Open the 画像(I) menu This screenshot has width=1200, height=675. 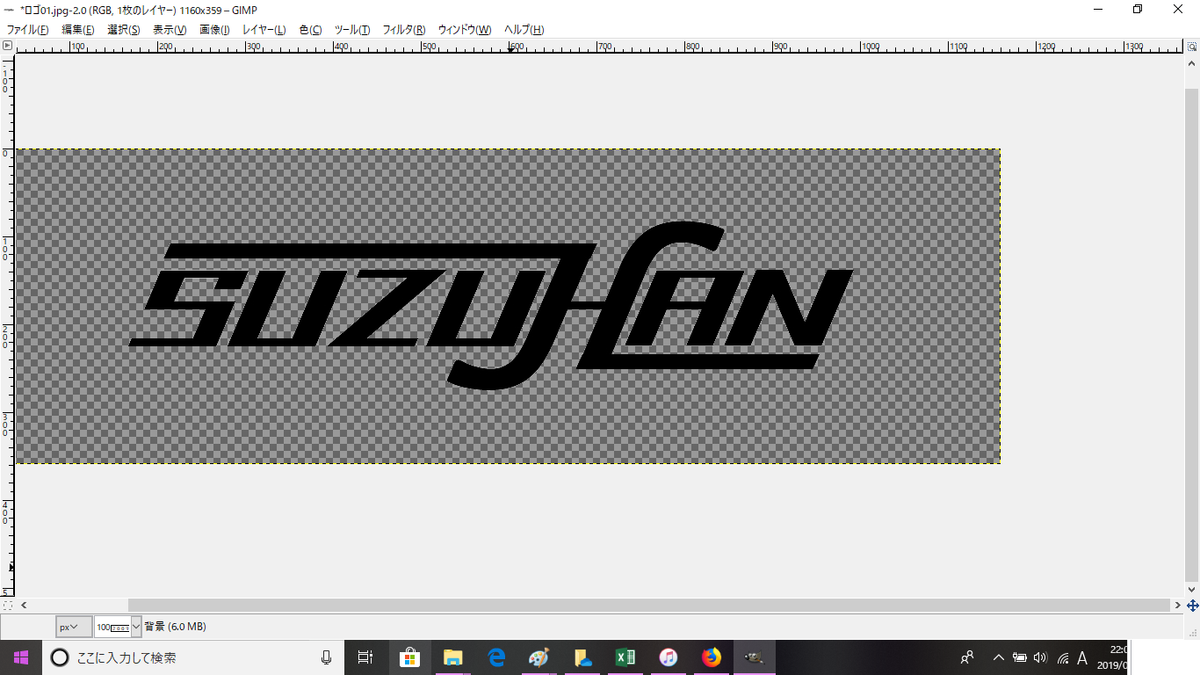tap(214, 30)
